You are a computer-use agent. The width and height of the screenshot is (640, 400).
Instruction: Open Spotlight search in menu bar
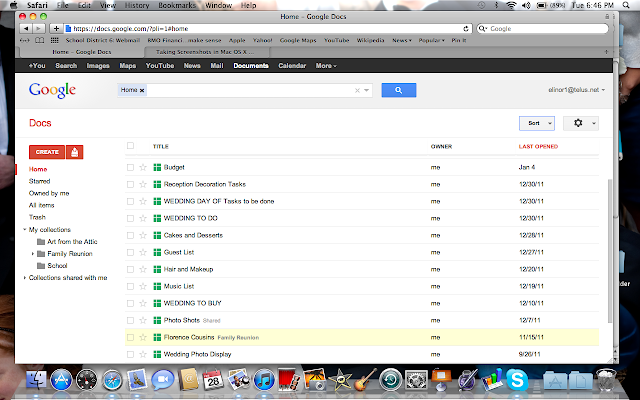pyautogui.click(x=626, y=5)
